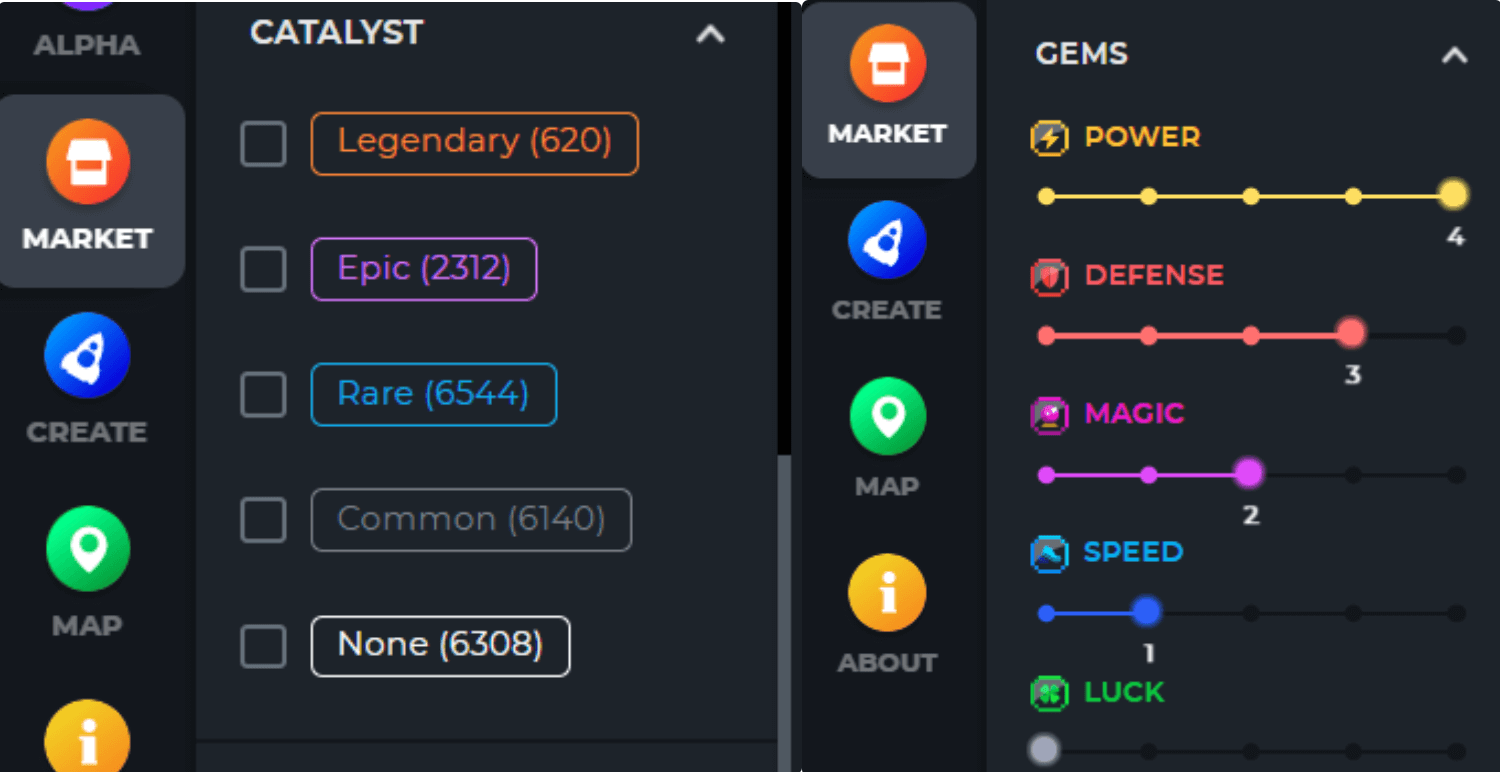Screen dimensions: 1500x772
Task: Click the Magic slider handle at level 2
Action: [1249, 473]
